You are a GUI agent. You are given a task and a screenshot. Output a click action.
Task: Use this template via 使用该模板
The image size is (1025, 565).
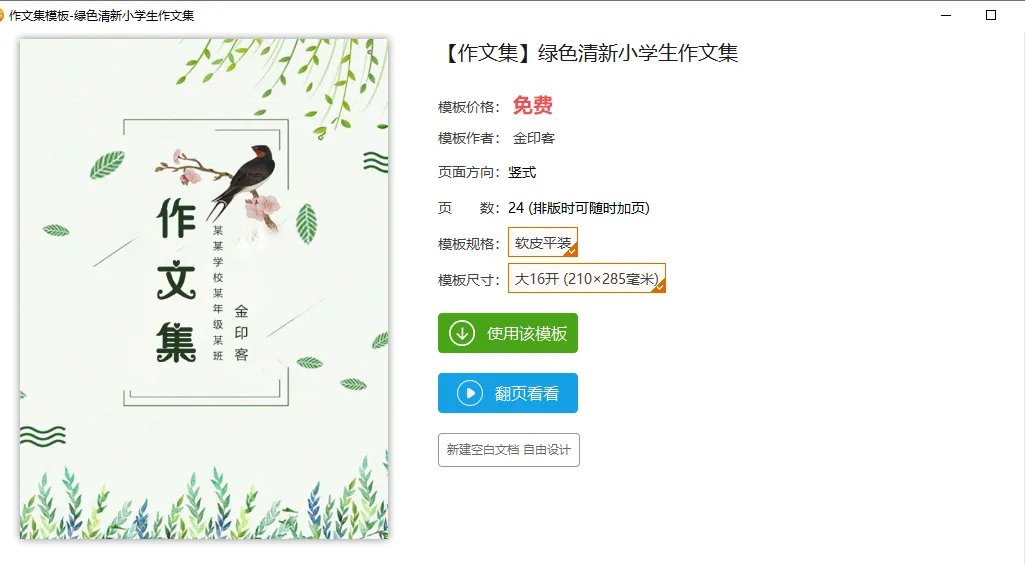click(508, 334)
